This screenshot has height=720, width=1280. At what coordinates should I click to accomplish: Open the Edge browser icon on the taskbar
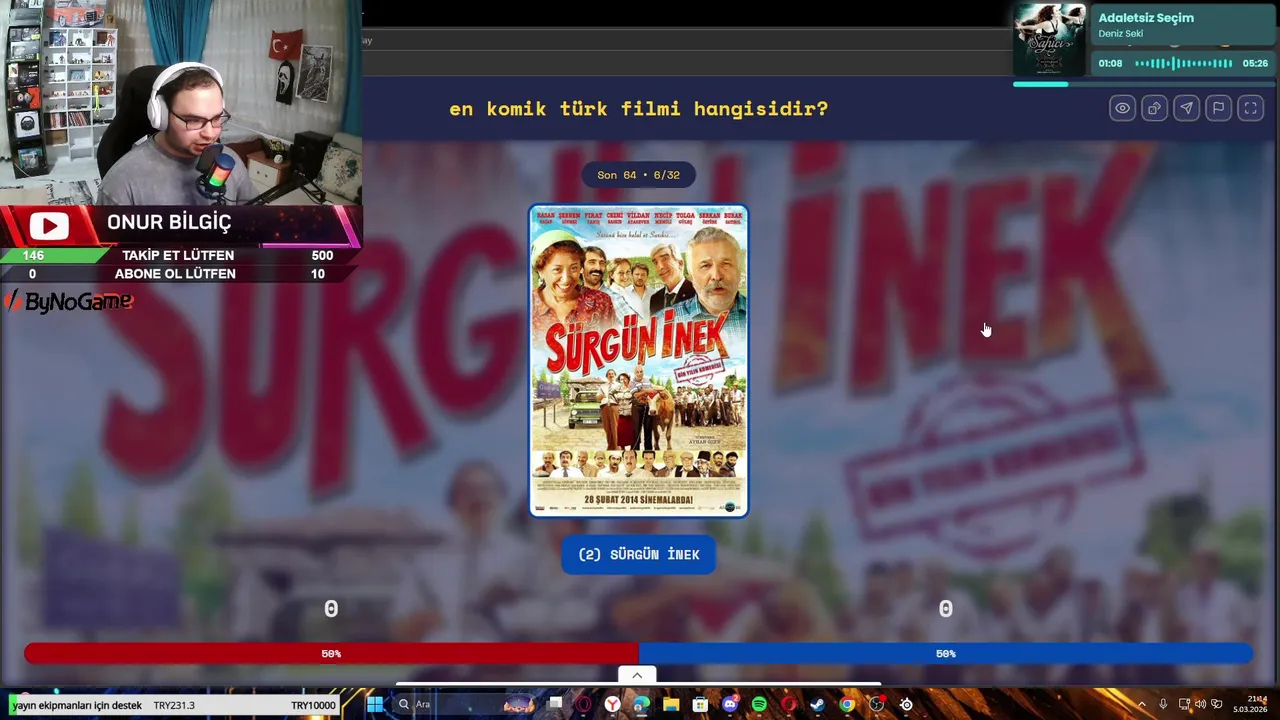coord(641,705)
